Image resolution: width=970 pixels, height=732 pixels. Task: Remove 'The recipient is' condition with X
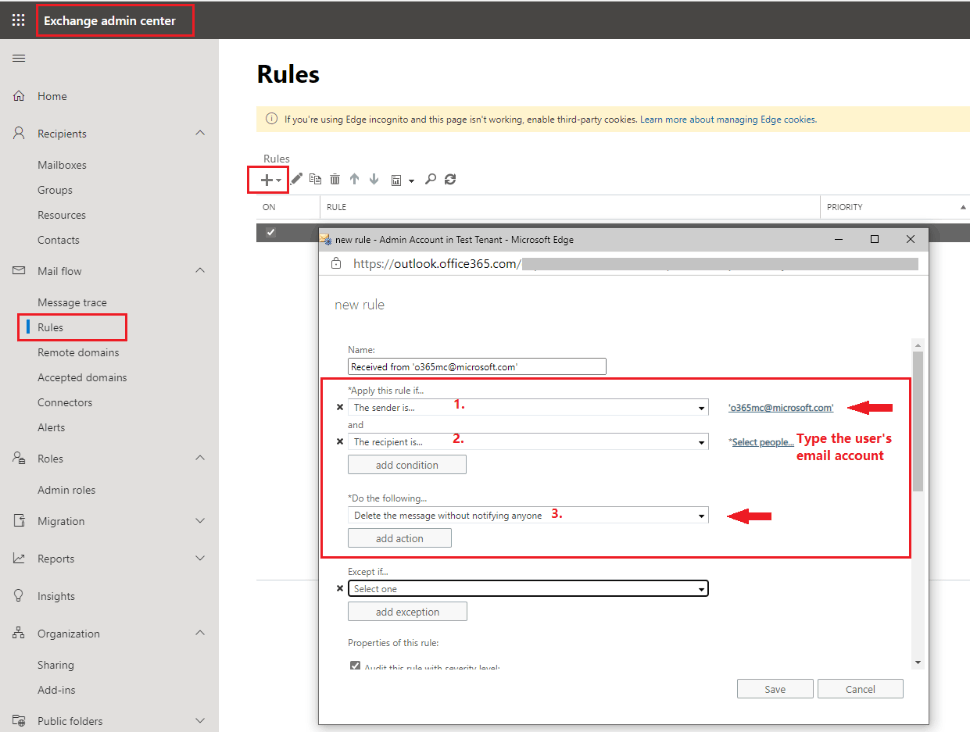tap(340, 442)
